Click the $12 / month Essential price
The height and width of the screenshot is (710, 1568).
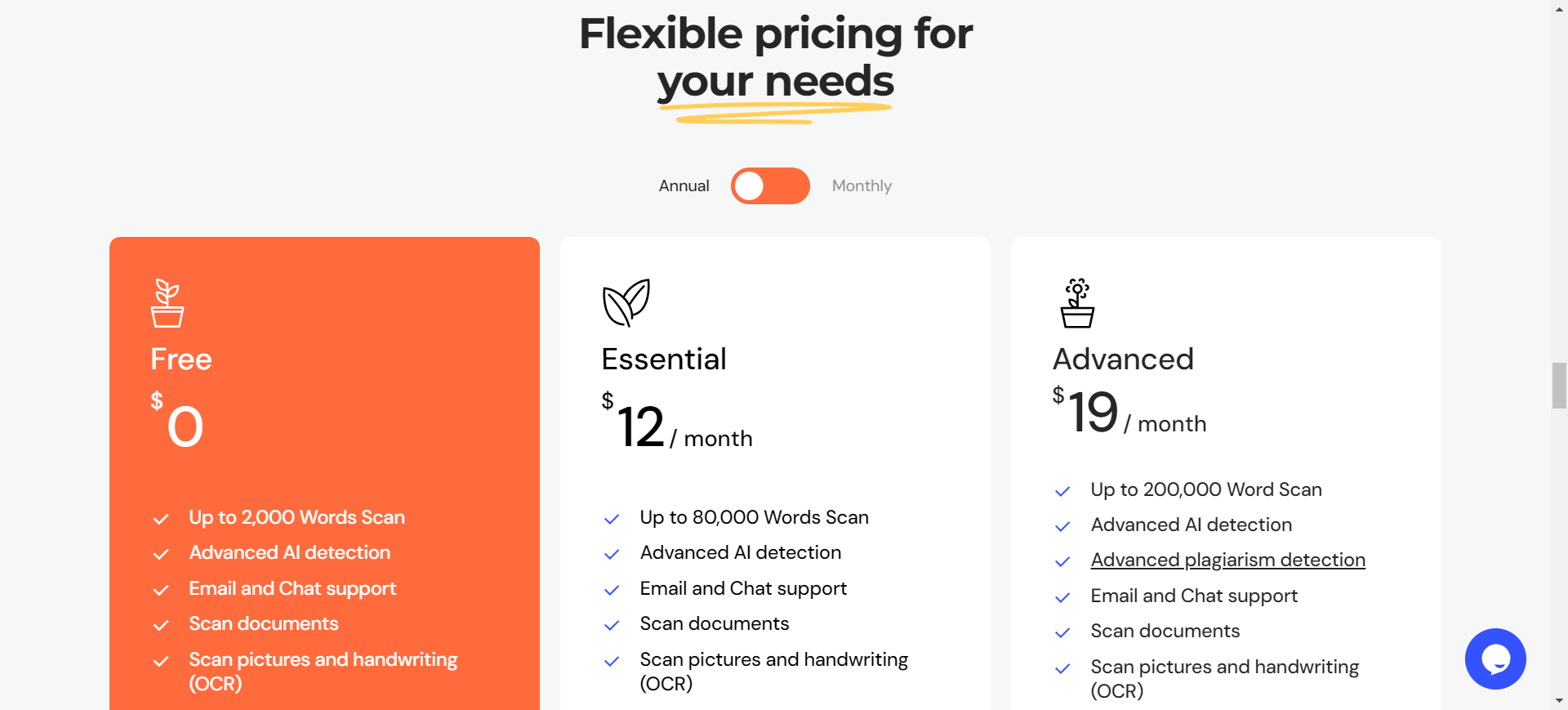pos(677,422)
